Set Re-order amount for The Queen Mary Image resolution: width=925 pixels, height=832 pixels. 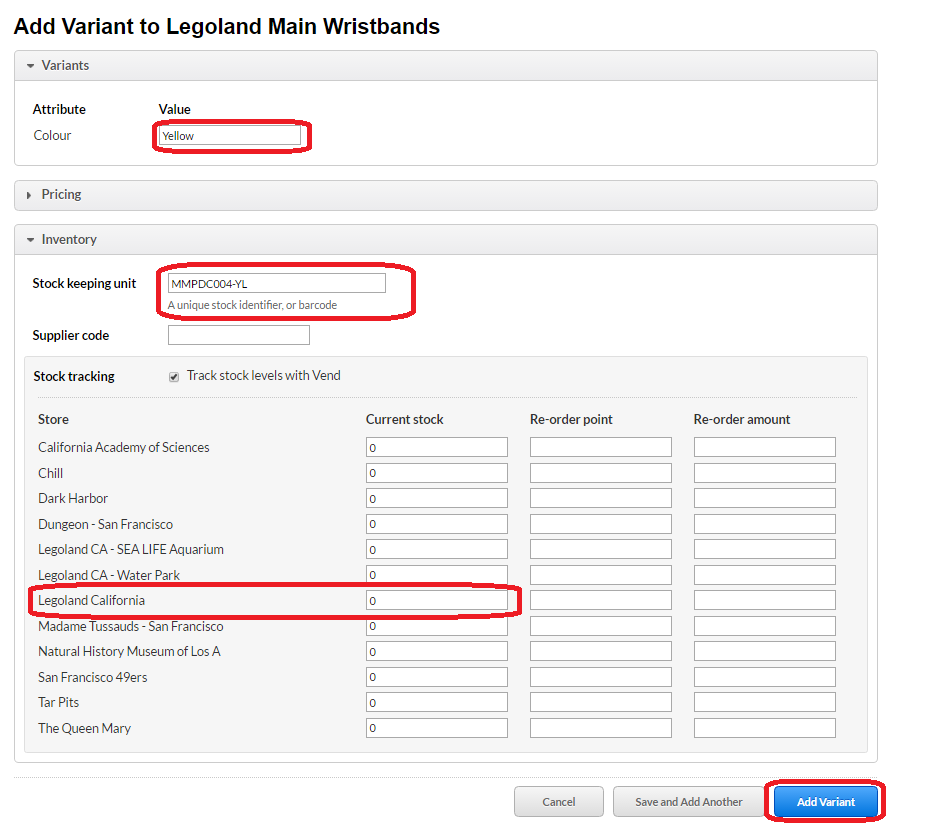(765, 728)
